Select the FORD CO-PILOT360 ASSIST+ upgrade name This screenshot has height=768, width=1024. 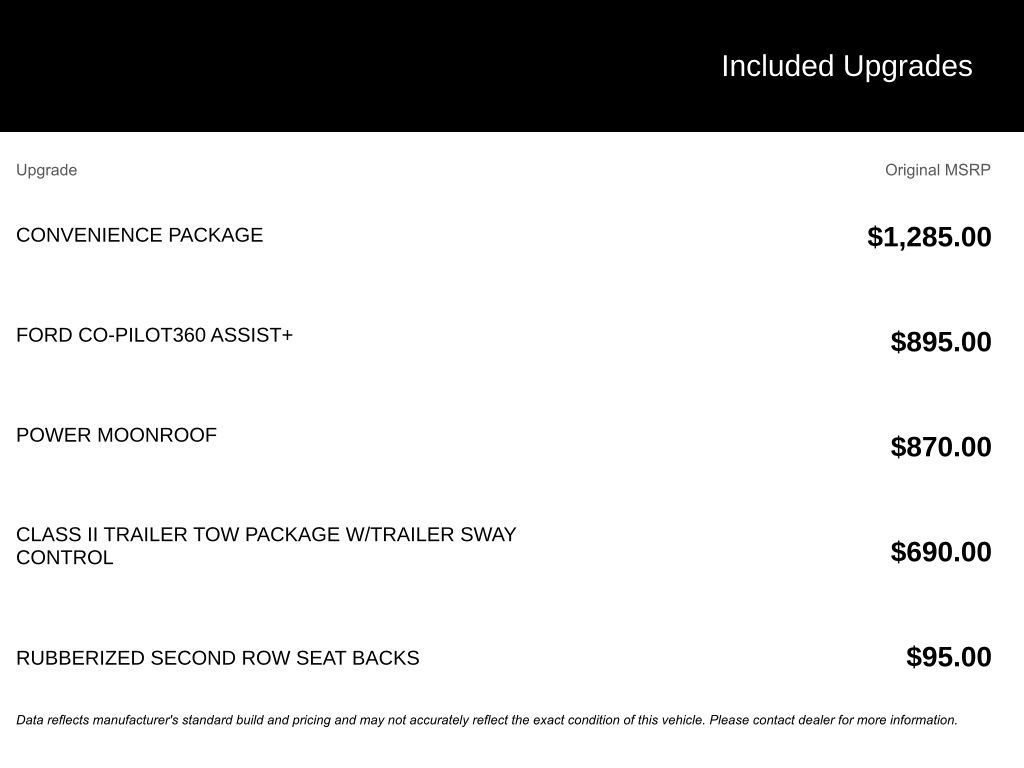(154, 335)
